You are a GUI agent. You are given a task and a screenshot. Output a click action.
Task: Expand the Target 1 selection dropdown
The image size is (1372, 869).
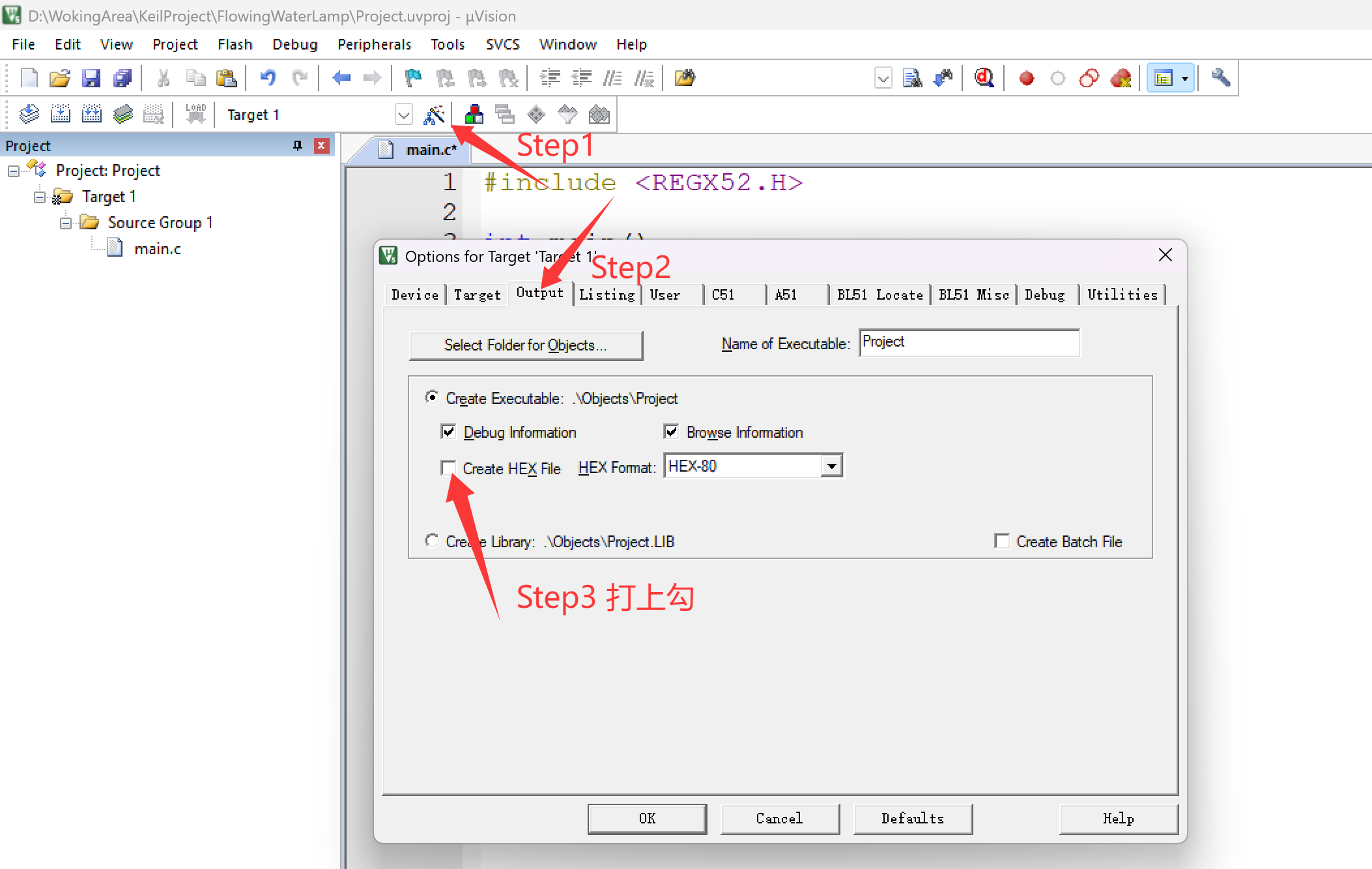click(x=404, y=115)
